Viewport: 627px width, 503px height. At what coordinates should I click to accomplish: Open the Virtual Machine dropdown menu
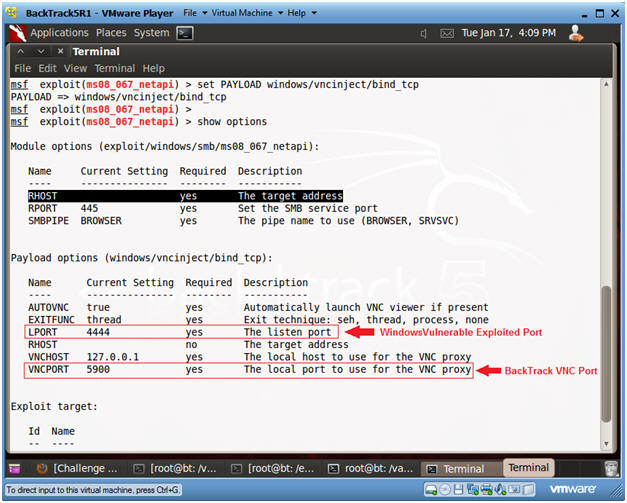coord(247,13)
